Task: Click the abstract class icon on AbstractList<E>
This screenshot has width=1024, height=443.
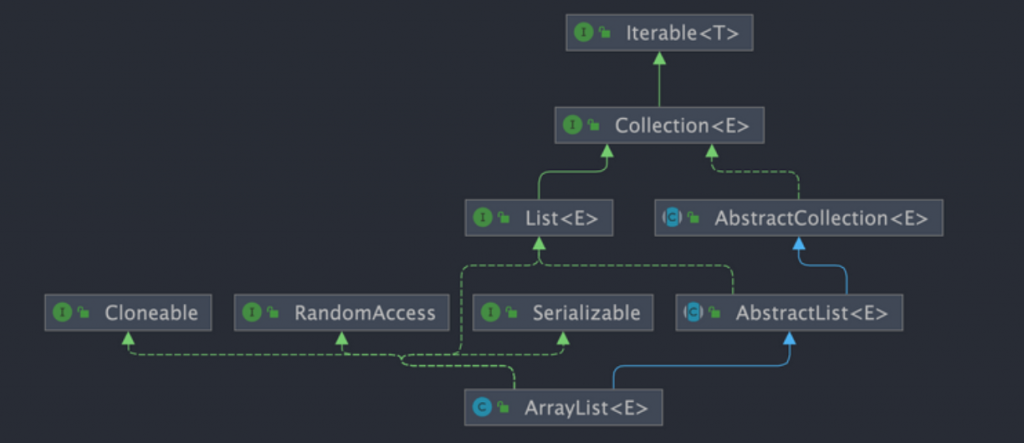Action: pos(693,312)
